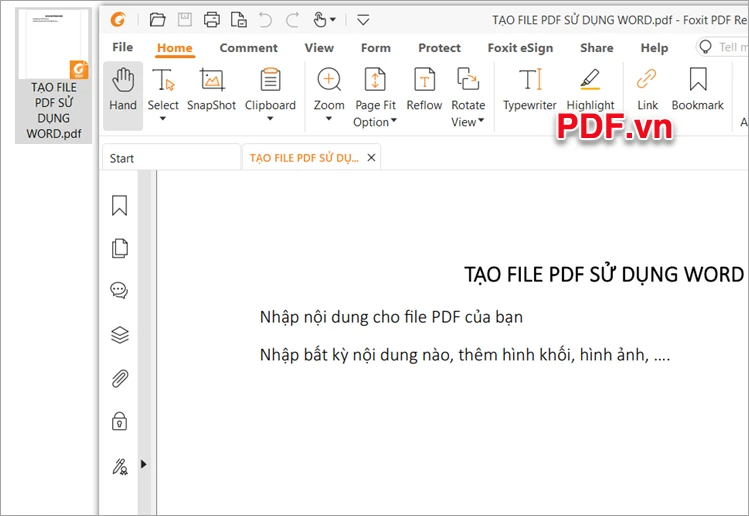Screen dimensions: 749x516
Task: Open a file with the folder icon
Action: pyautogui.click(x=157, y=20)
